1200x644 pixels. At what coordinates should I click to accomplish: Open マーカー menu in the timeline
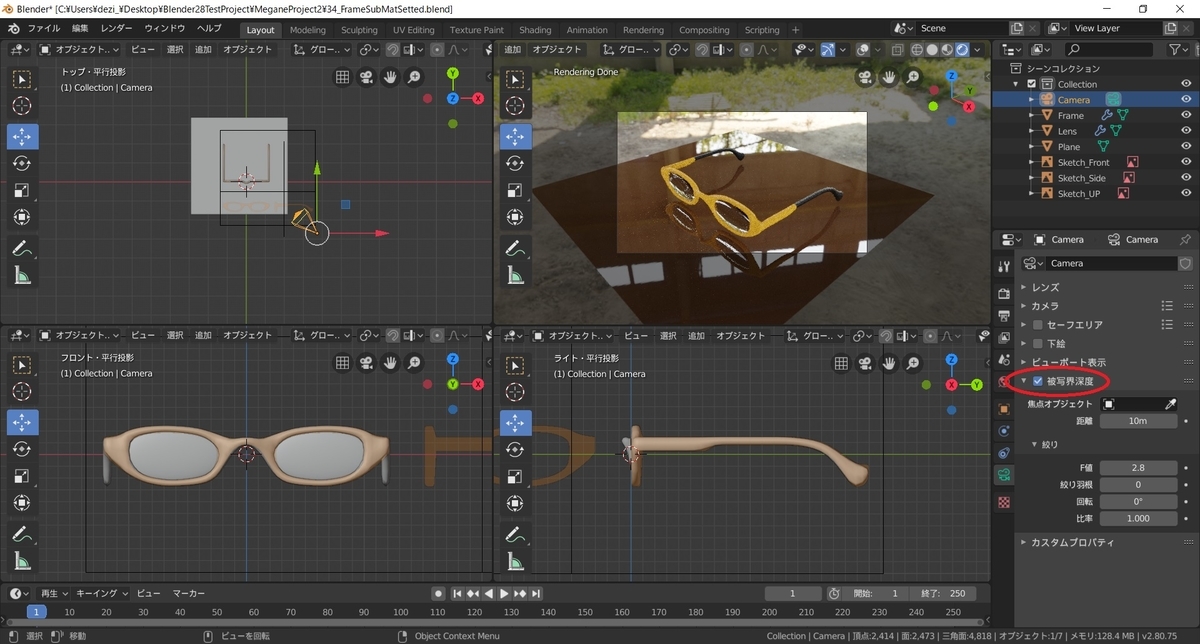pos(188,593)
